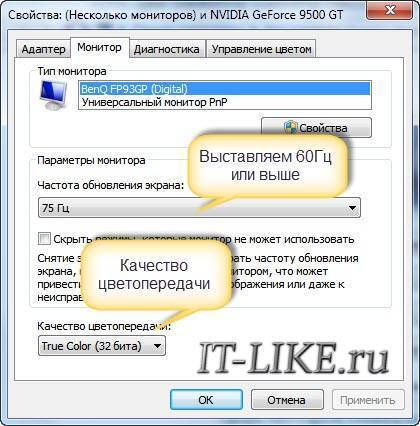Select BenQ FP93GP (Digital) in monitor list
The height and width of the screenshot is (426, 420).
pyautogui.click(x=225, y=89)
